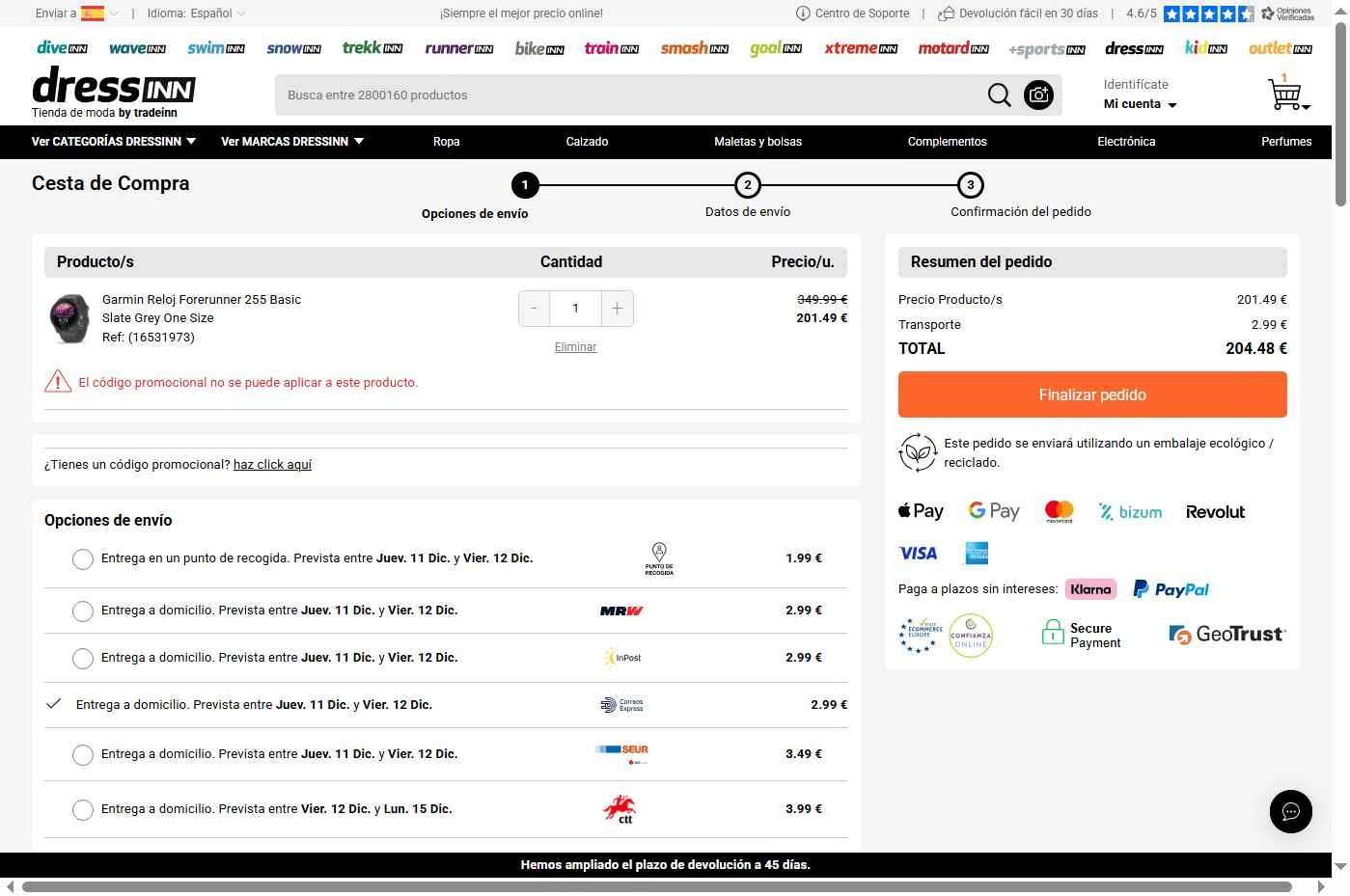Open the smashinn store logo
Image resolution: width=1350 pixels, height=896 pixels.
click(x=695, y=48)
